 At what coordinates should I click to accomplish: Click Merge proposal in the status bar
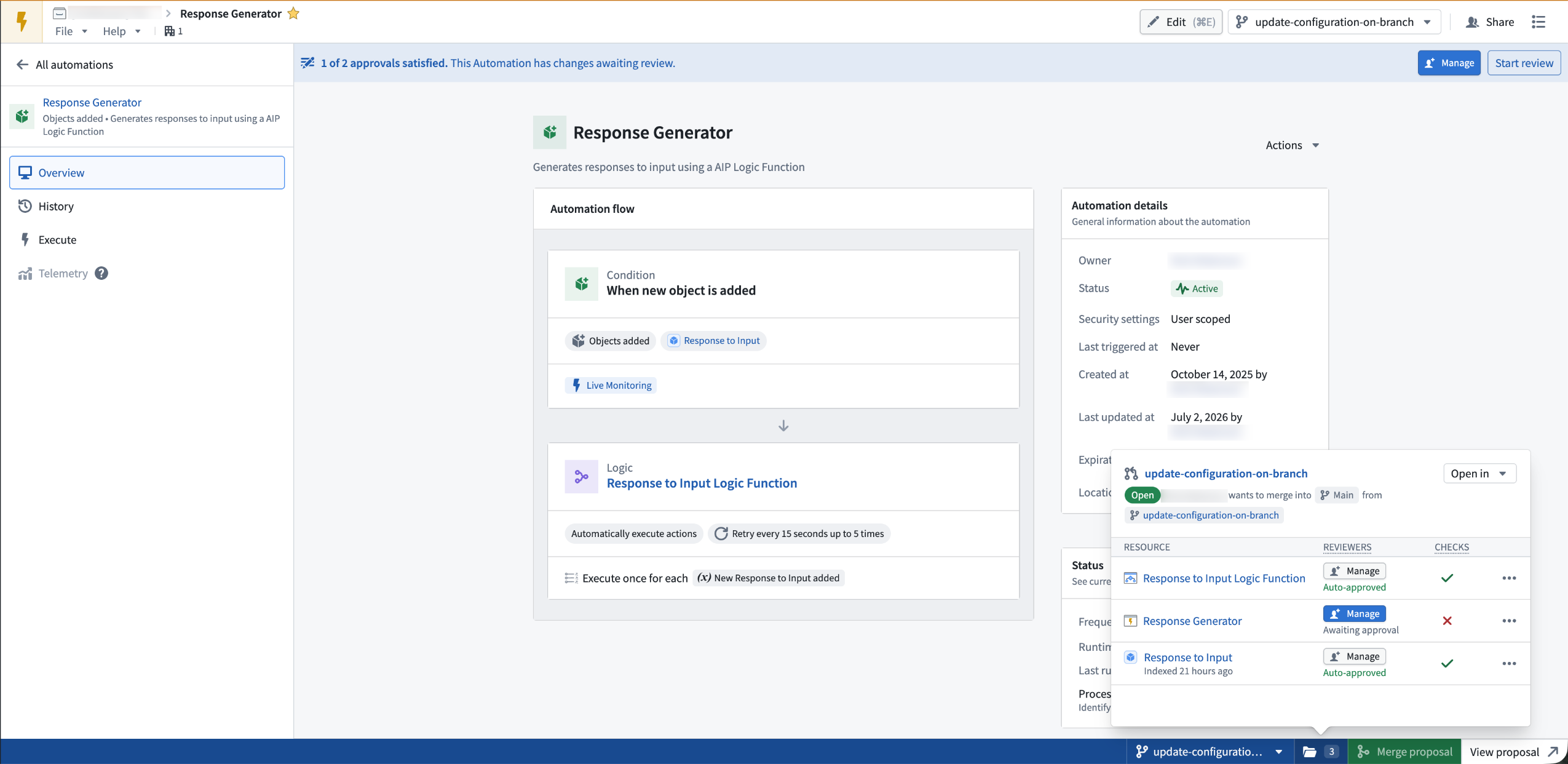[1404, 752]
